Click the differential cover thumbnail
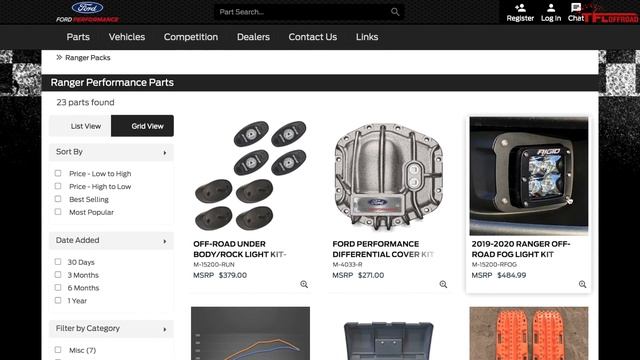 pyautogui.click(x=389, y=176)
